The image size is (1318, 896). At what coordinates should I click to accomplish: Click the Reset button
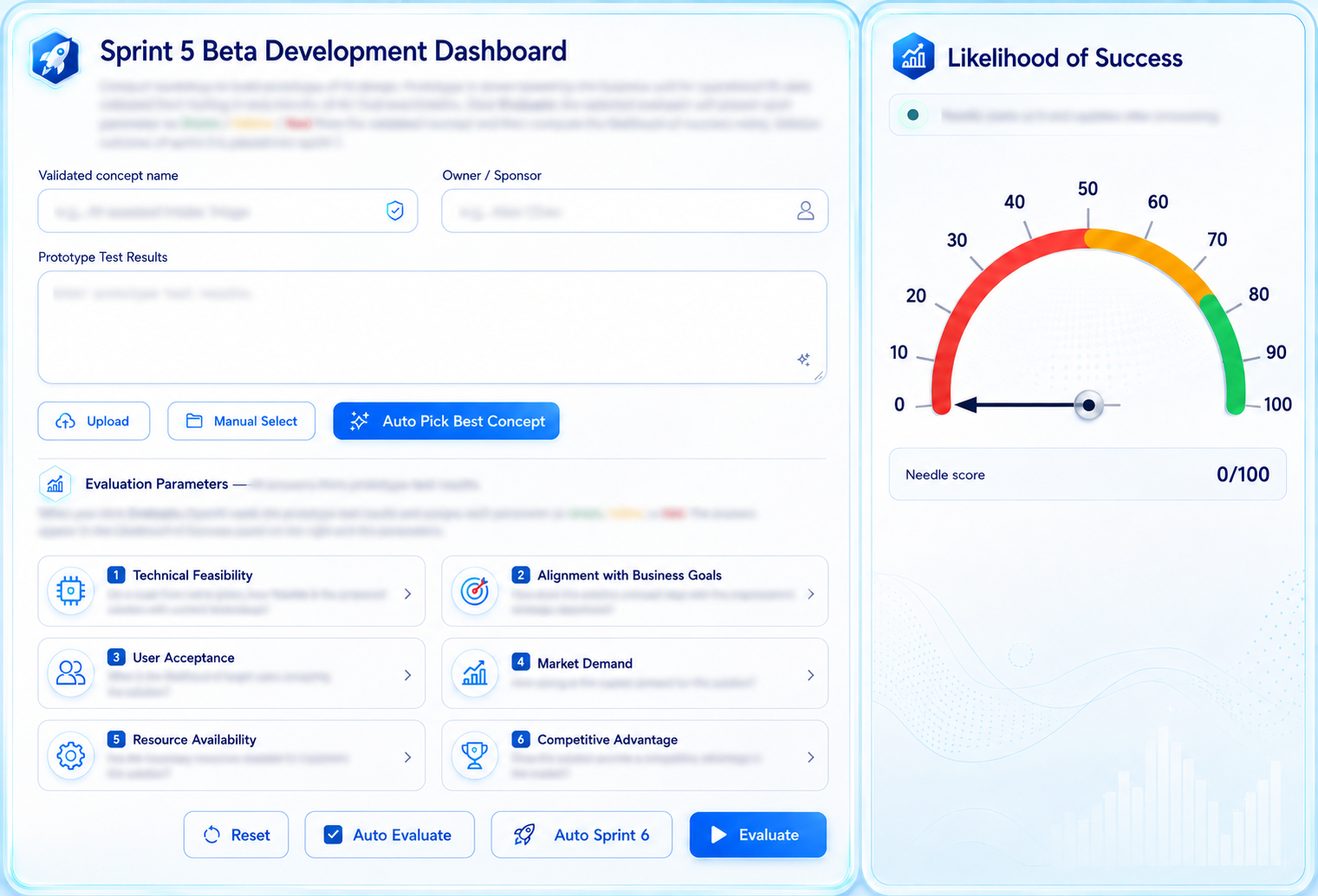pos(236,834)
